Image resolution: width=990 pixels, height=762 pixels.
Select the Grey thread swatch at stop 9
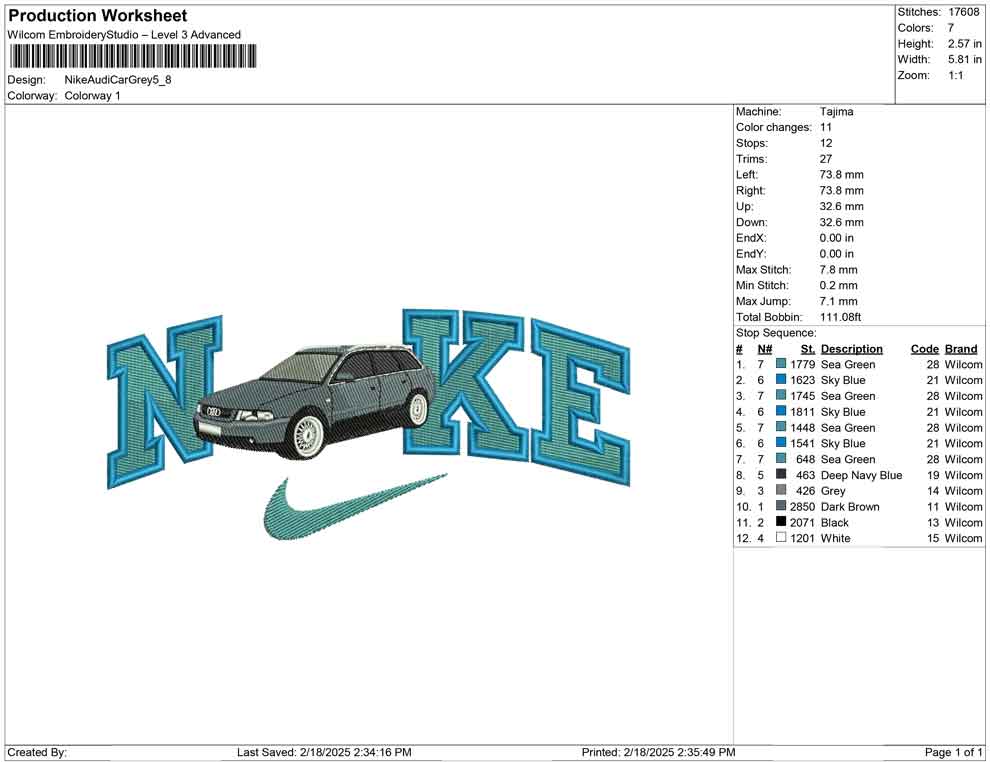780,491
